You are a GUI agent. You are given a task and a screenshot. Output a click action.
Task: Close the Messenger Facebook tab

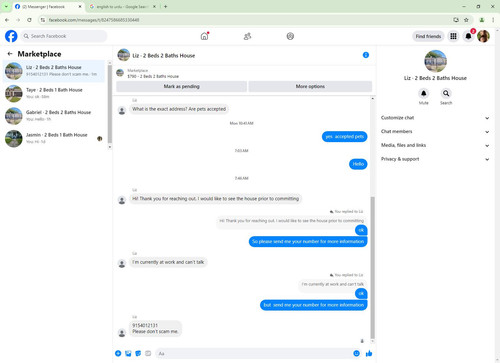pos(80,7)
